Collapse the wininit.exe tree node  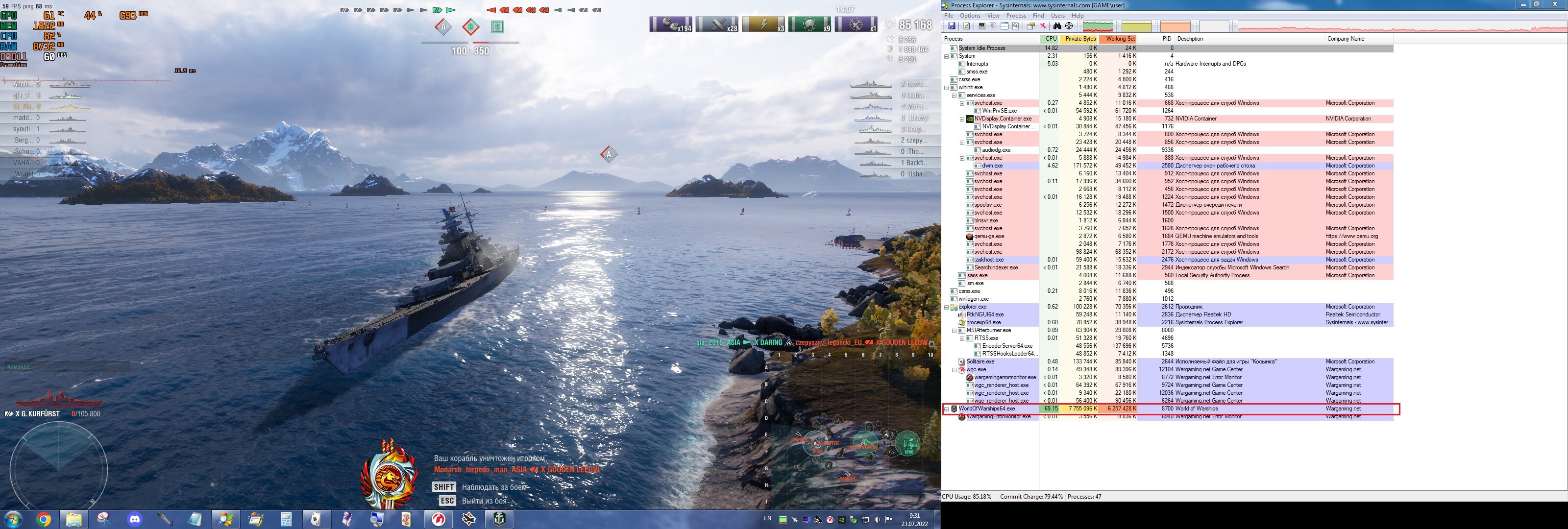coord(947,88)
